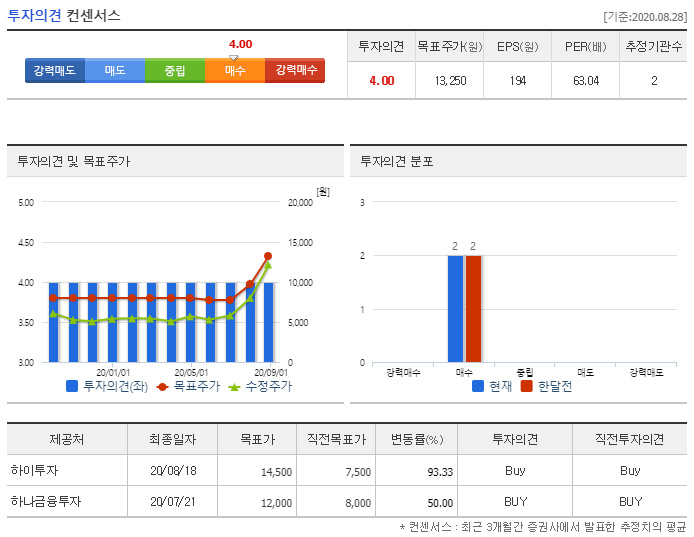Click the 투자의견 분포 panel title
This screenshot has height=537, width=694.
pos(397,161)
